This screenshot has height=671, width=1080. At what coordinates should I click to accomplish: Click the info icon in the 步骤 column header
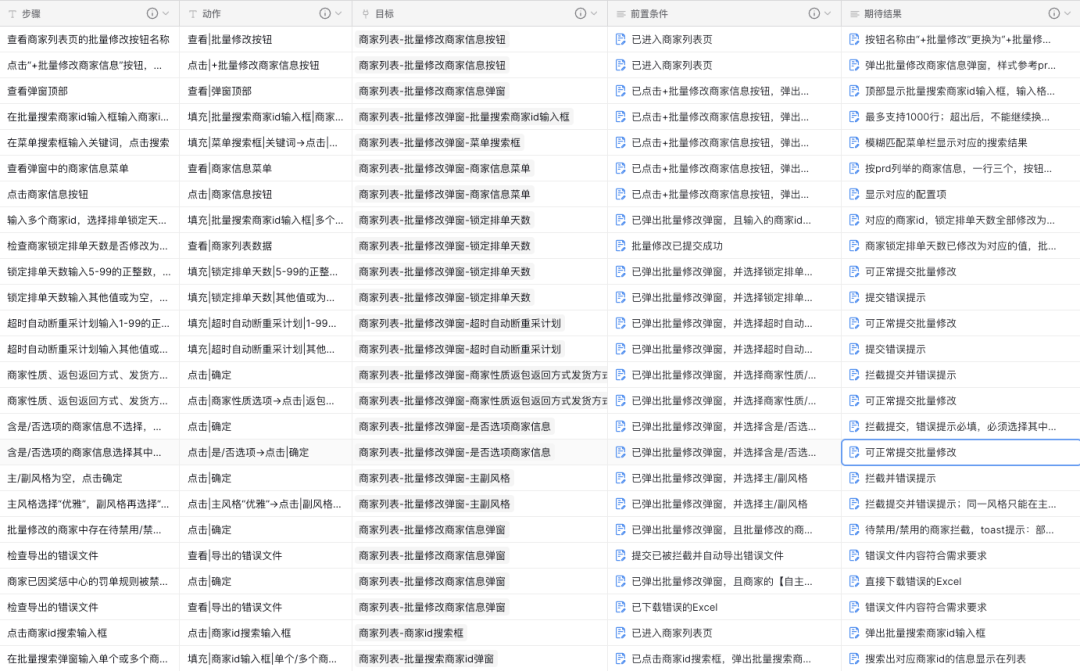point(152,14)
